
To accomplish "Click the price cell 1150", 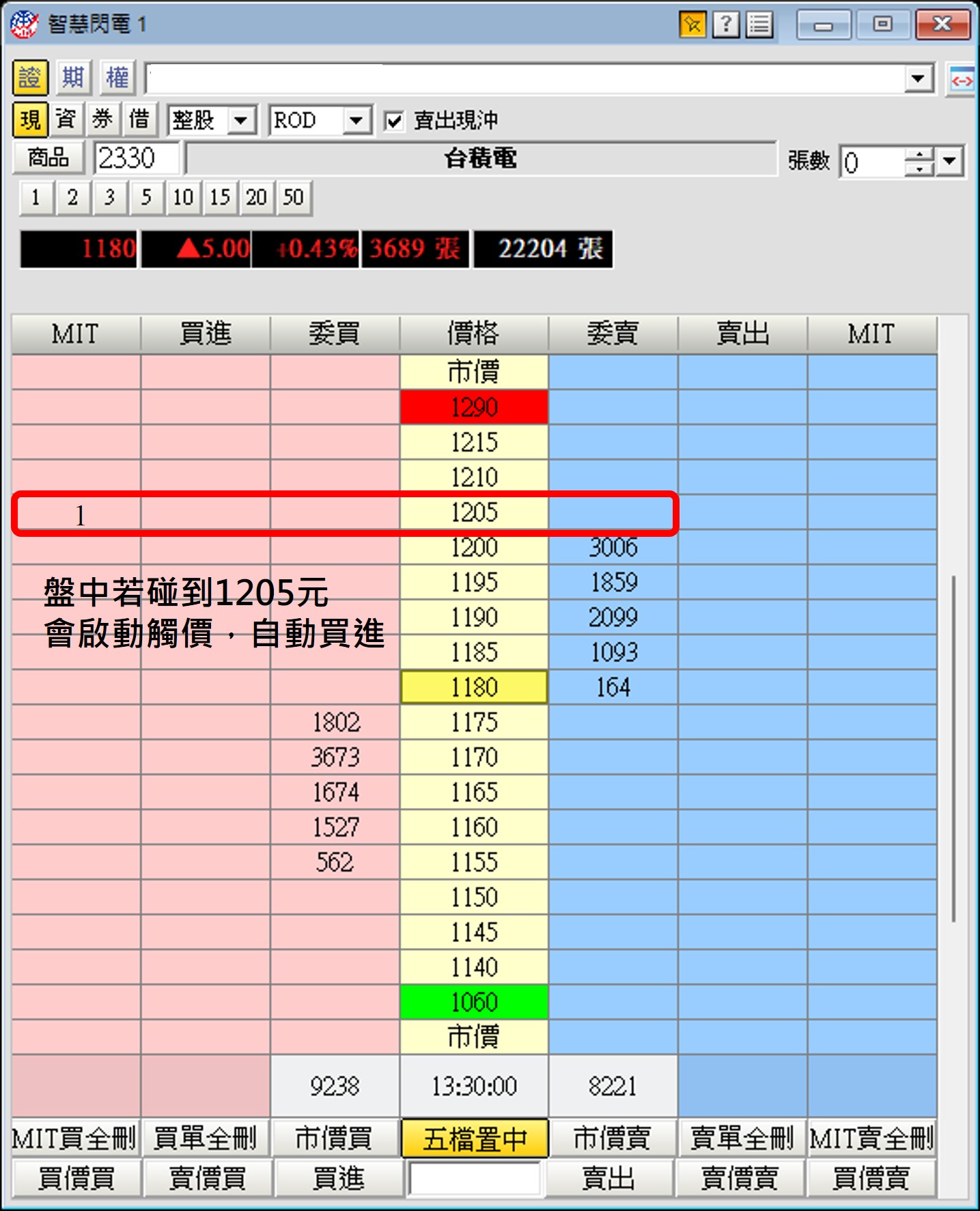I will pos(474,897).
